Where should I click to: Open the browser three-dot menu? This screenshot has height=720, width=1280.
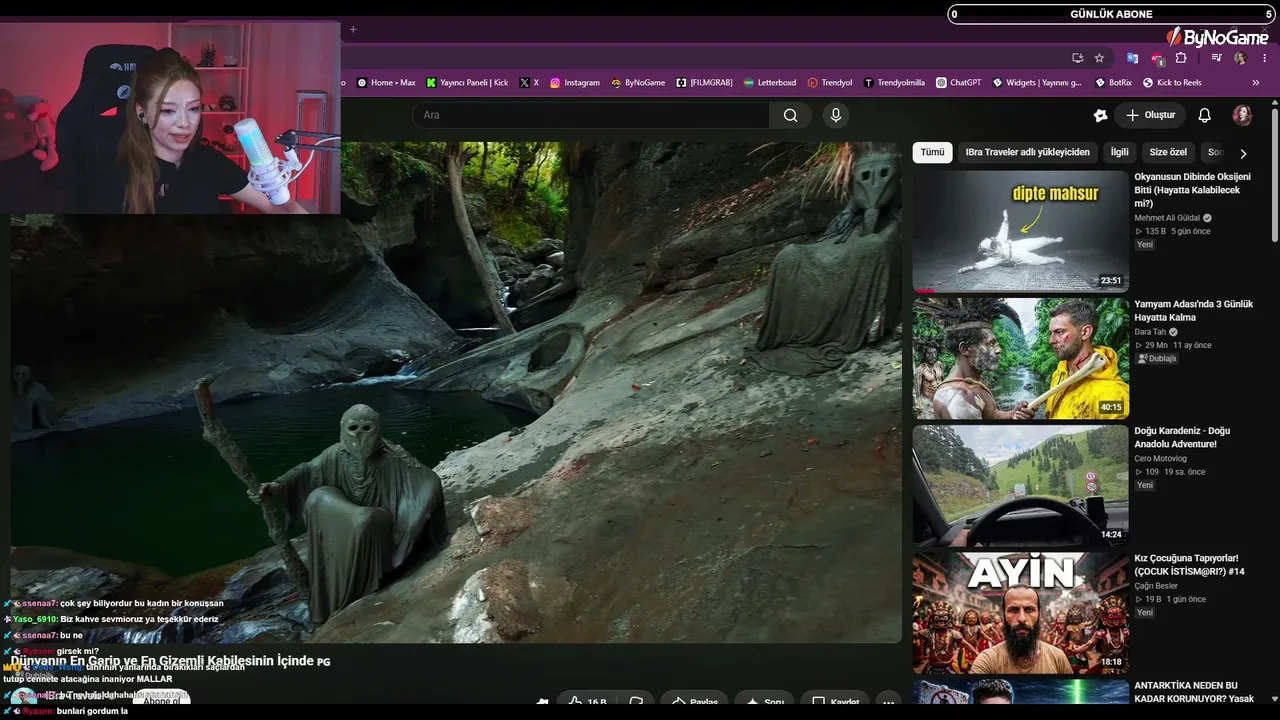[1263, 58]
